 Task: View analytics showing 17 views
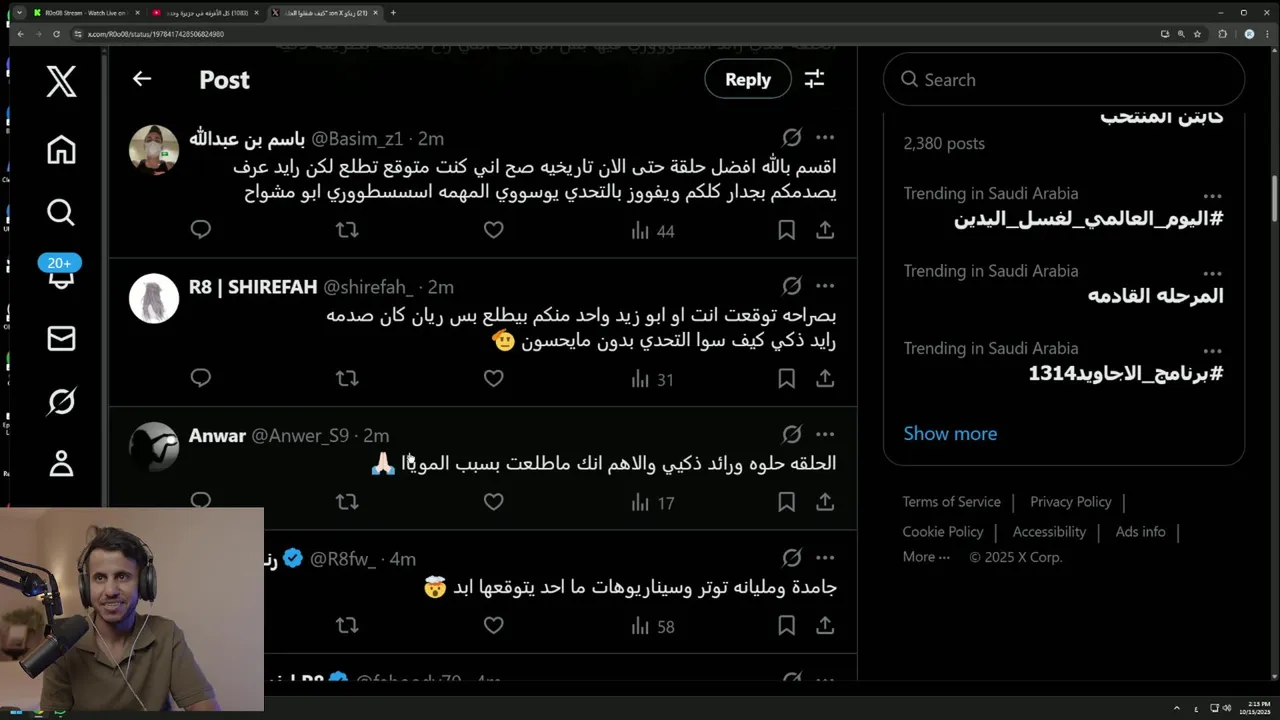[653, 503]
